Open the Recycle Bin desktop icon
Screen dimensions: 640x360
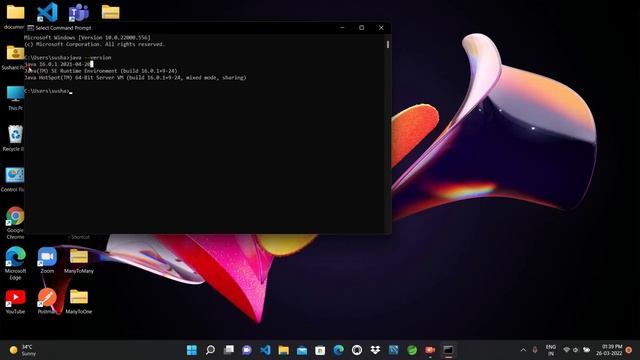click(x=15, y=138)
